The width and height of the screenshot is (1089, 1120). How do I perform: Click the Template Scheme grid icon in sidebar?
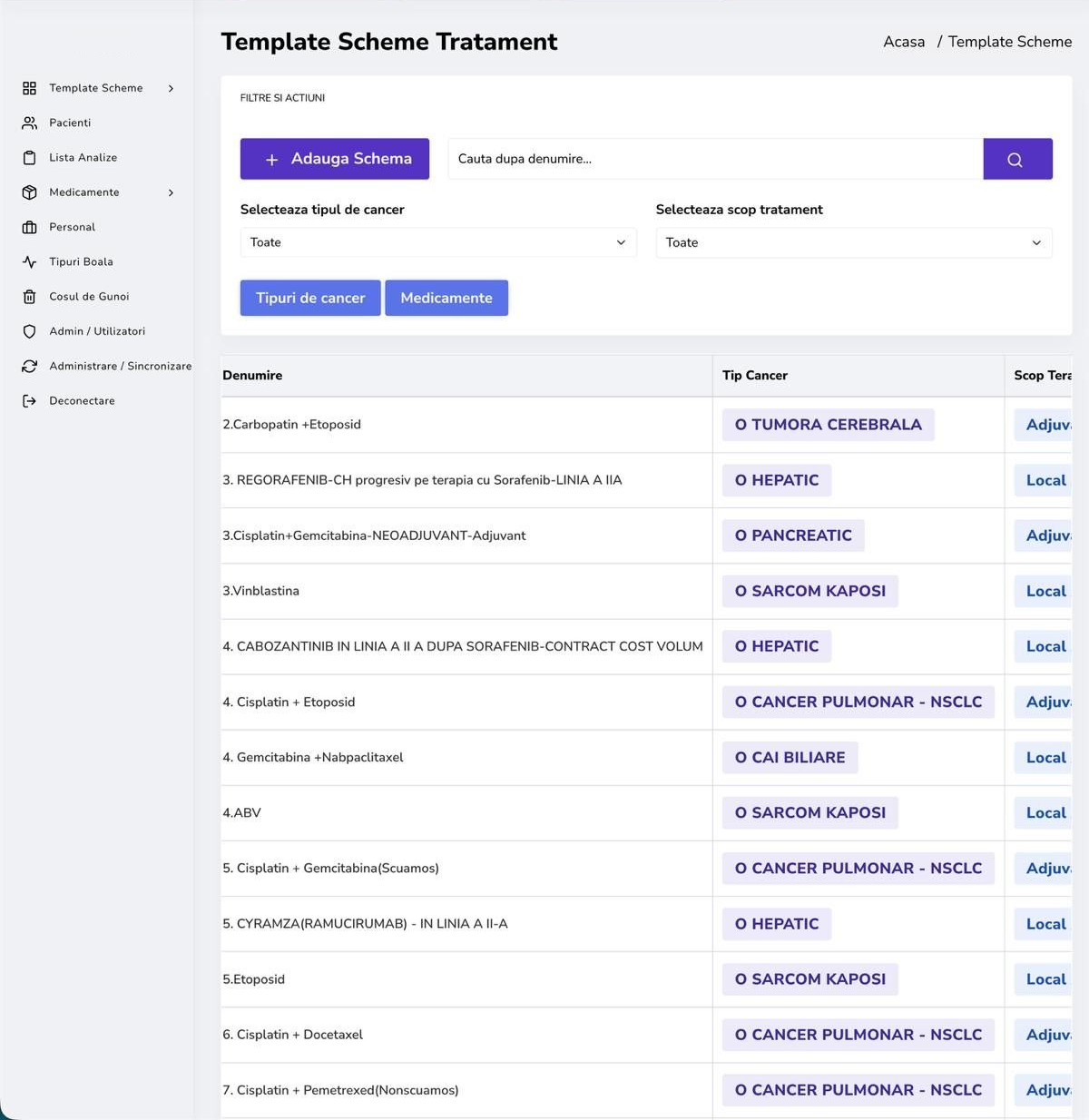click(x=29, y=88)
